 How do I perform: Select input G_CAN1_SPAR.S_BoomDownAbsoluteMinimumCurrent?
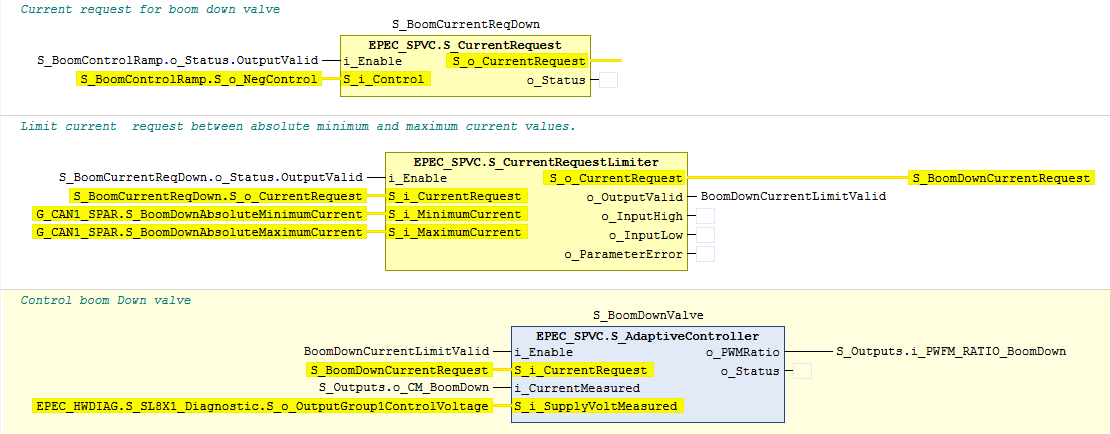coord(200,215)
